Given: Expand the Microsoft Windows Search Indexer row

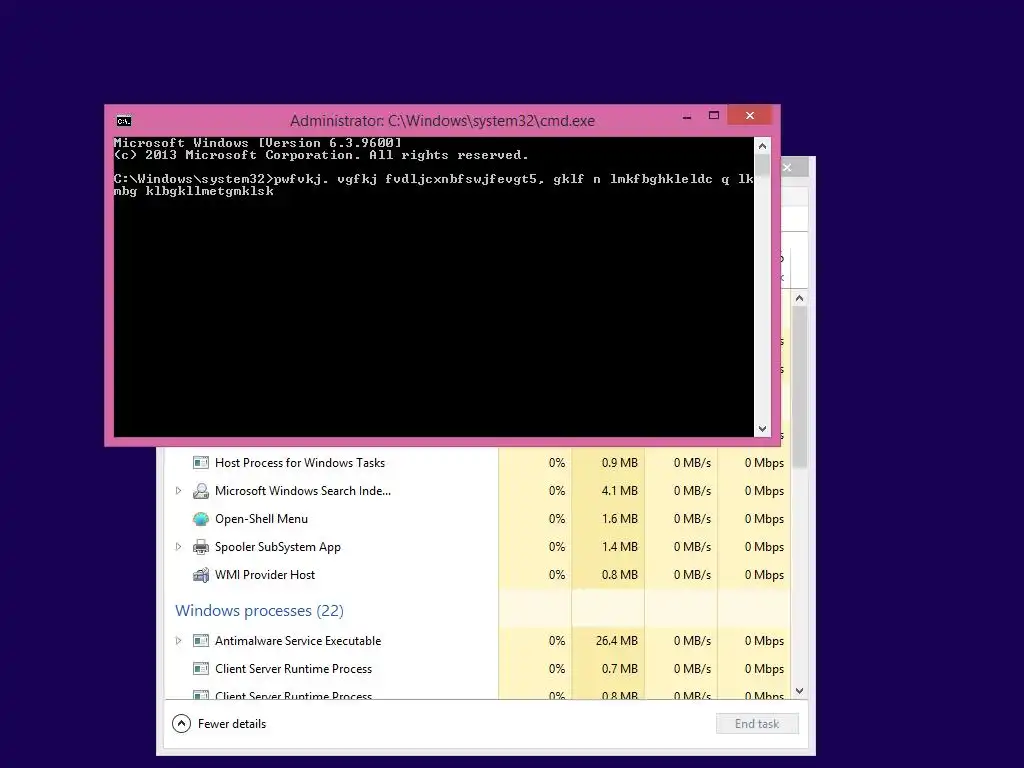Looking at the screenshot, I should [x=178, y=490].
